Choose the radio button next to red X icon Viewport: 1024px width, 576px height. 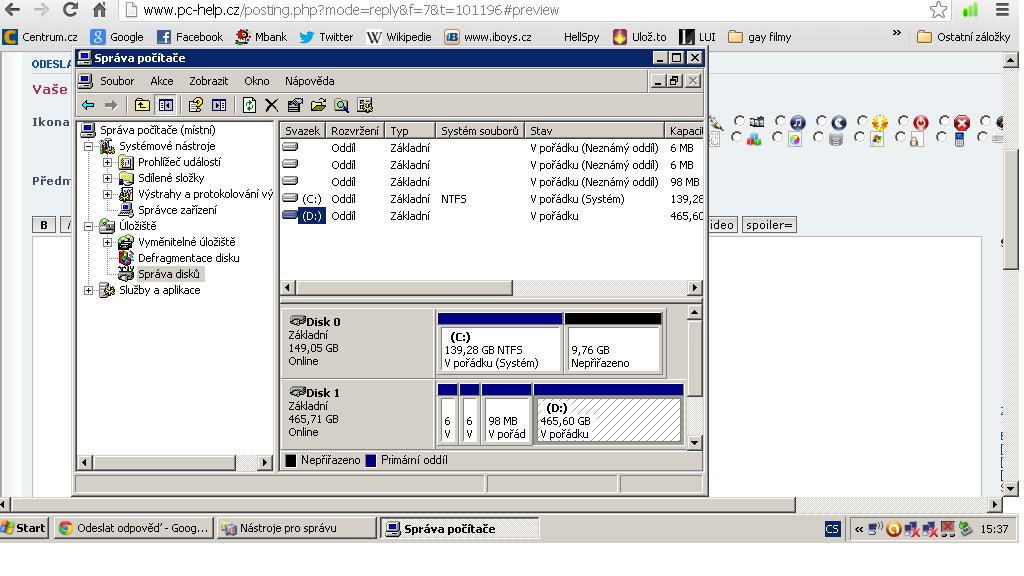point(945,122)
